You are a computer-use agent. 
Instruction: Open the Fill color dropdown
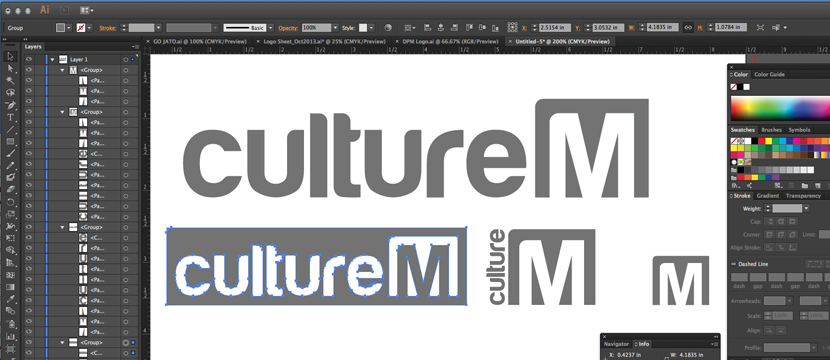click(x=69, y=28)
